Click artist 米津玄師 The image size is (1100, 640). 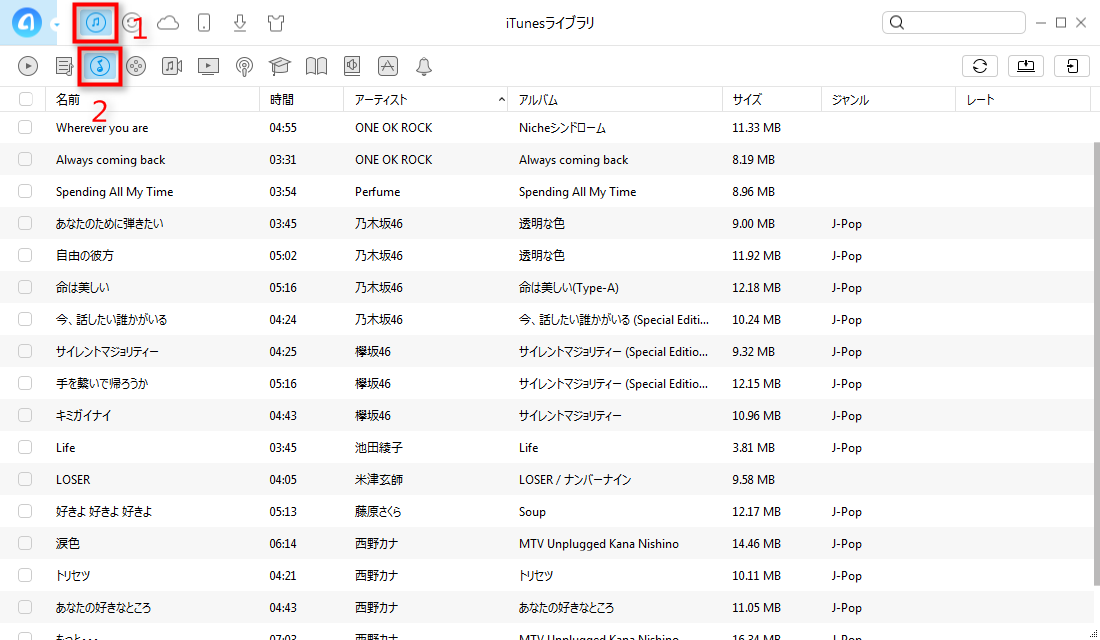tap(379, 480)
